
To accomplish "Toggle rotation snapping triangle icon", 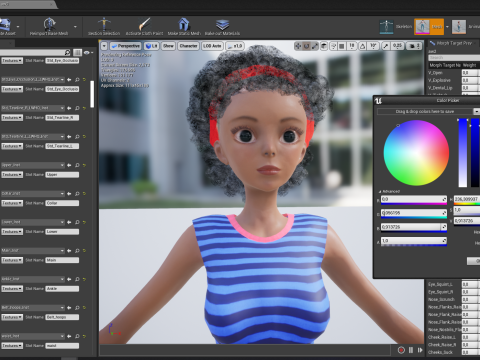I will [x=363, y=46].
